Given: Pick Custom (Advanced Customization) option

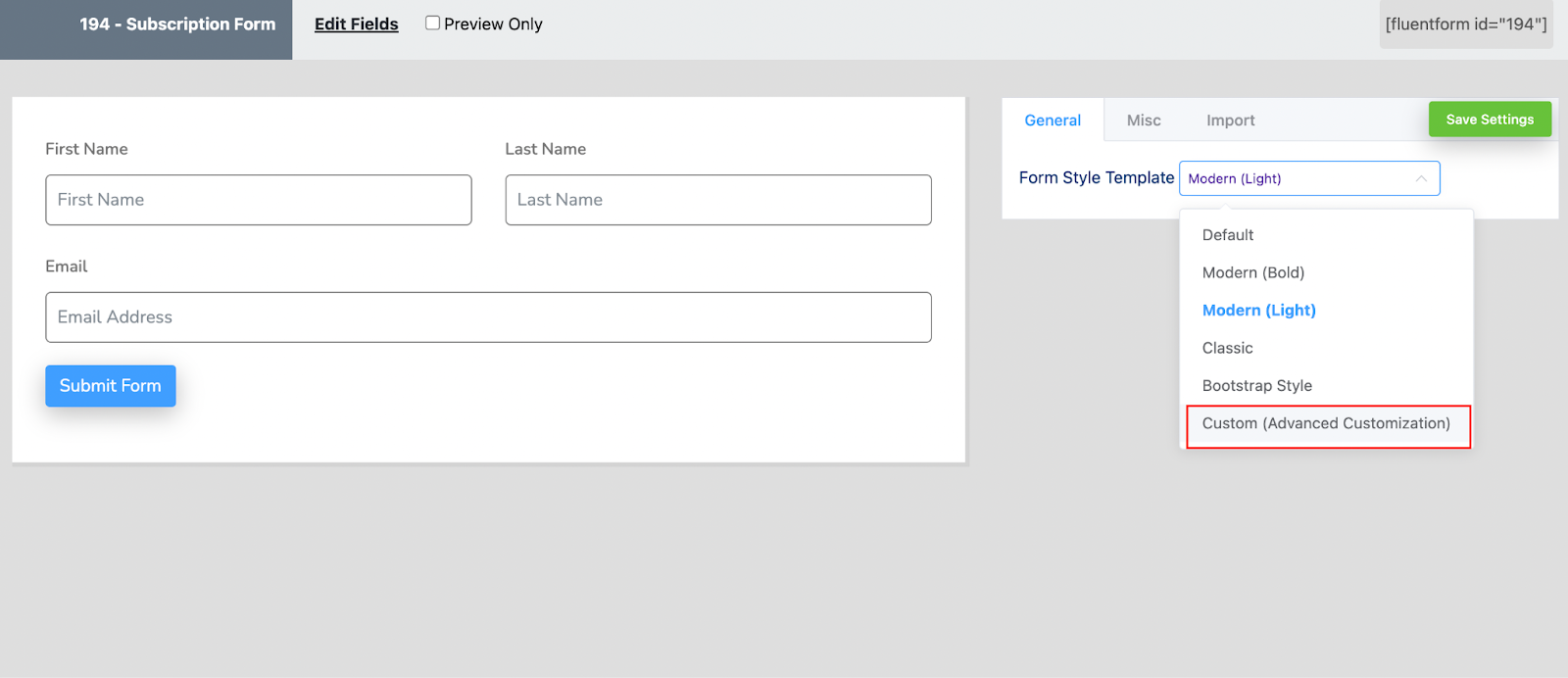Looking at the screenshot, I should pyautogui.click(x=1326, y=424).
